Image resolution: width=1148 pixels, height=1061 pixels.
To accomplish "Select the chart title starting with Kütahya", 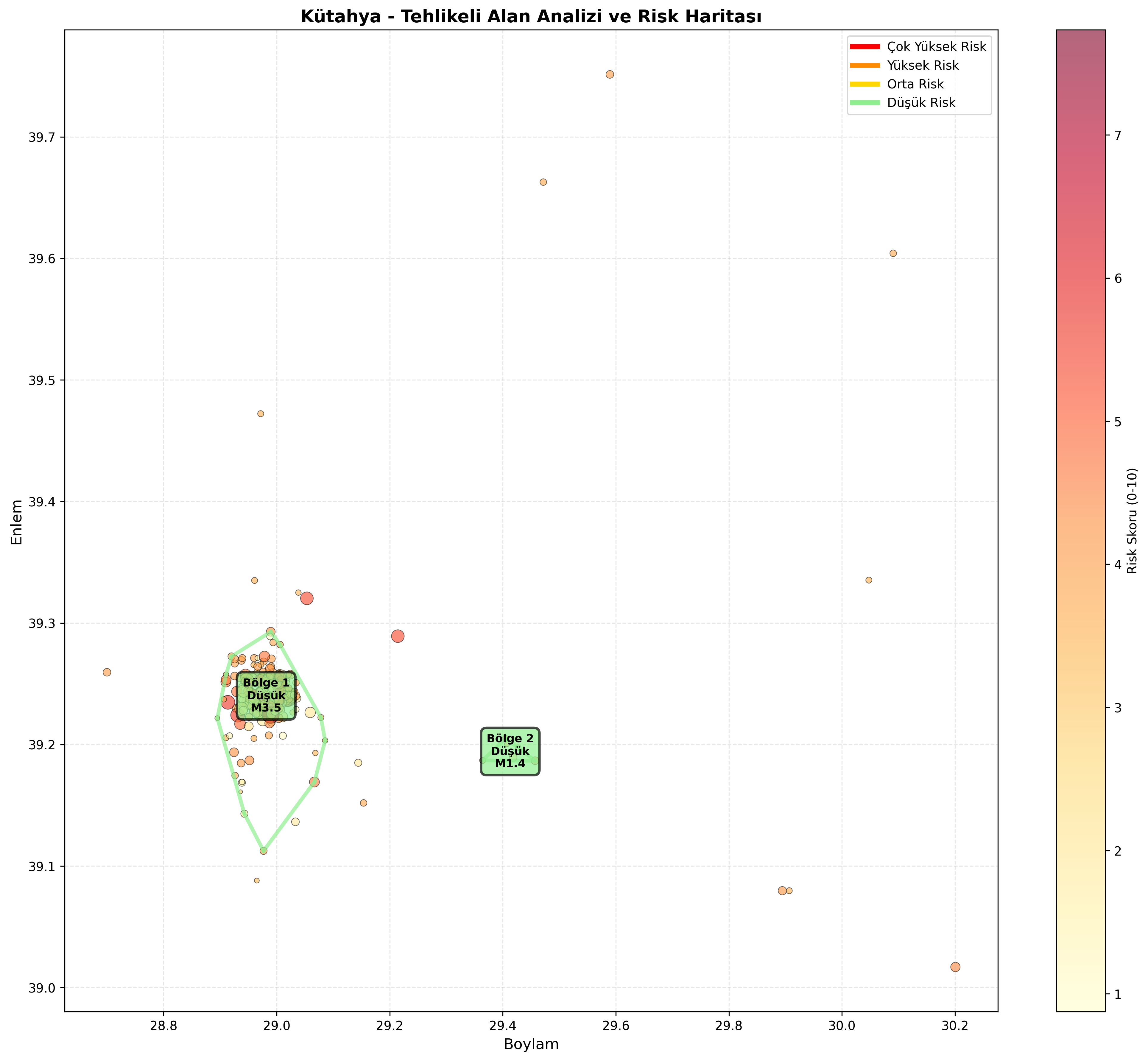I will (x=531, y=17).
